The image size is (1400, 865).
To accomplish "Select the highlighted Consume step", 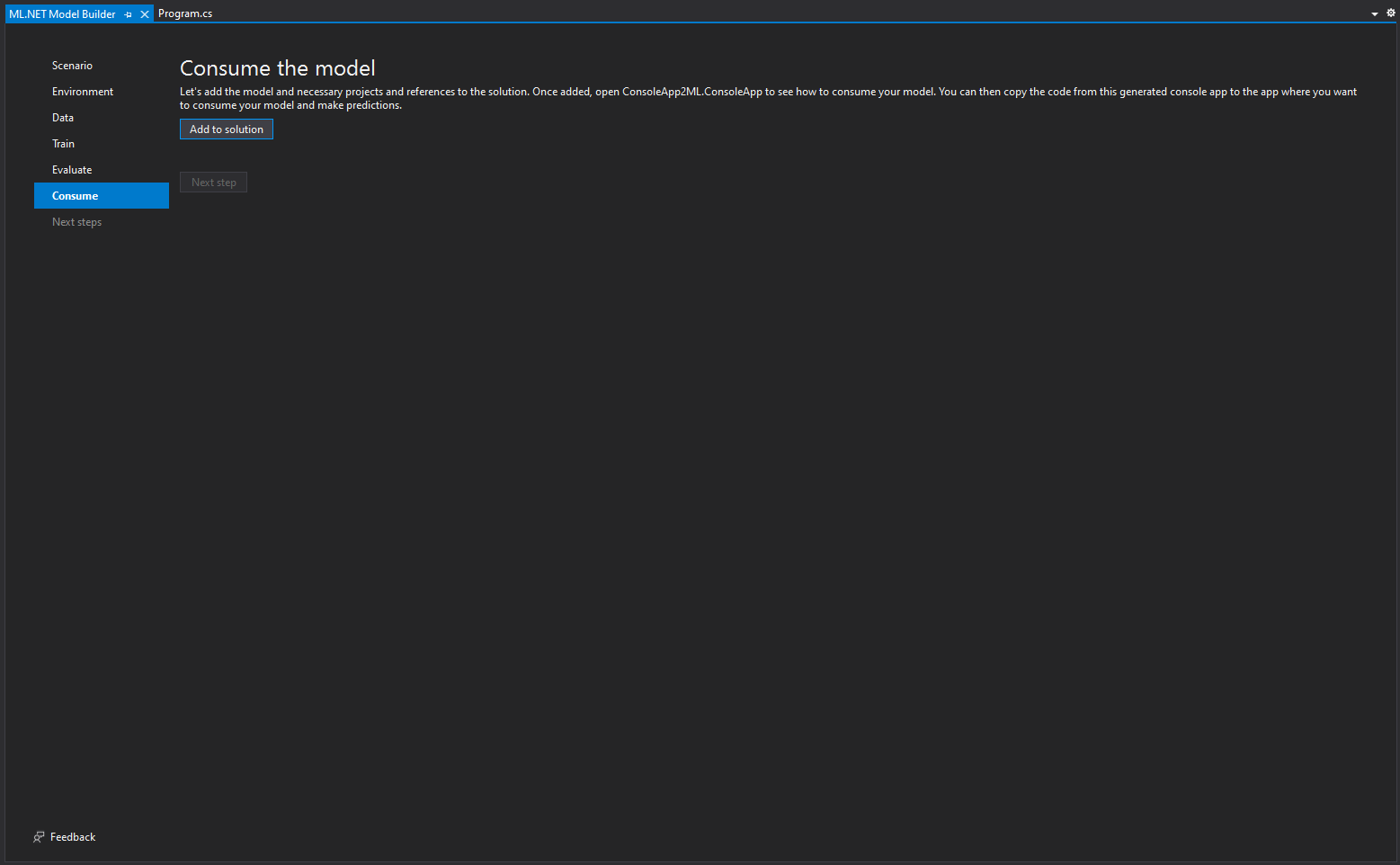I will (x=102, y=196).
